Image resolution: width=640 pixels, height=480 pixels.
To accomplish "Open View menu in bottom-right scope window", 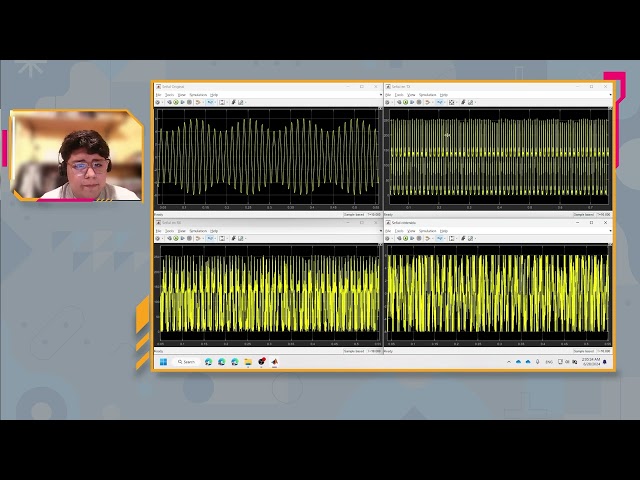I will coord(411,231).
